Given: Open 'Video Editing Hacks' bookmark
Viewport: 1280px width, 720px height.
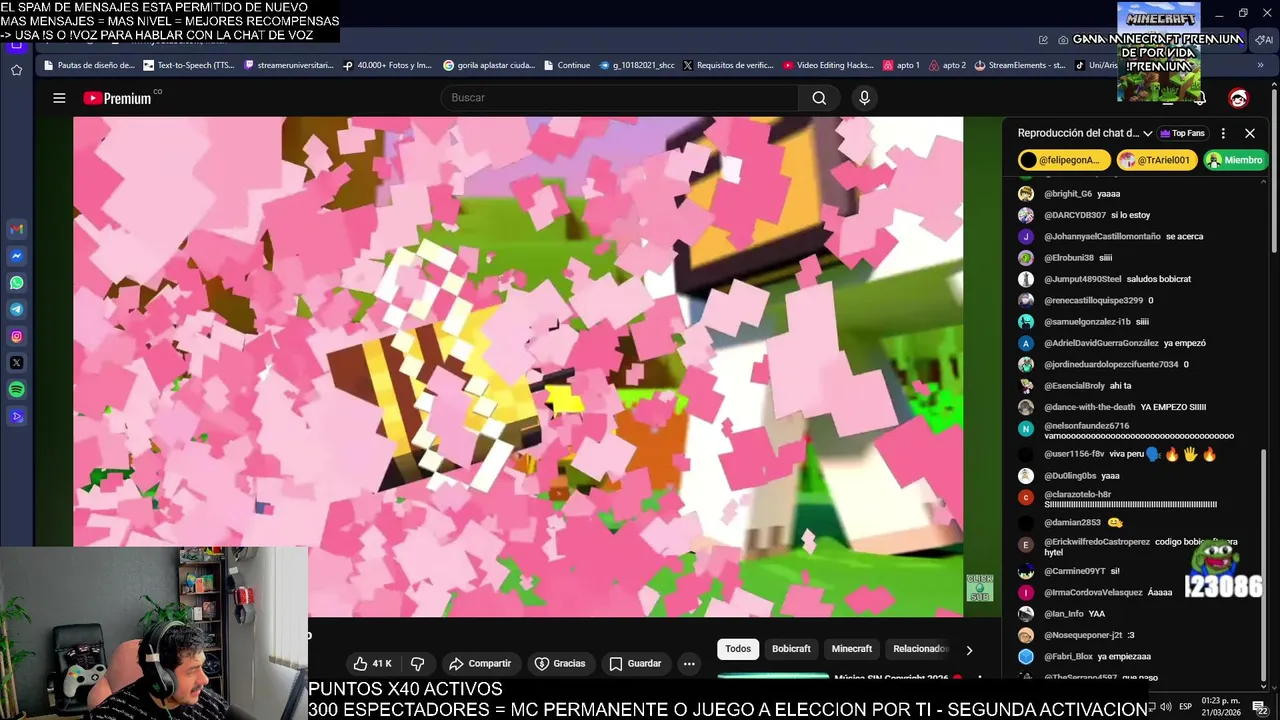Looking at the screenshot, I should pos(829,65).
